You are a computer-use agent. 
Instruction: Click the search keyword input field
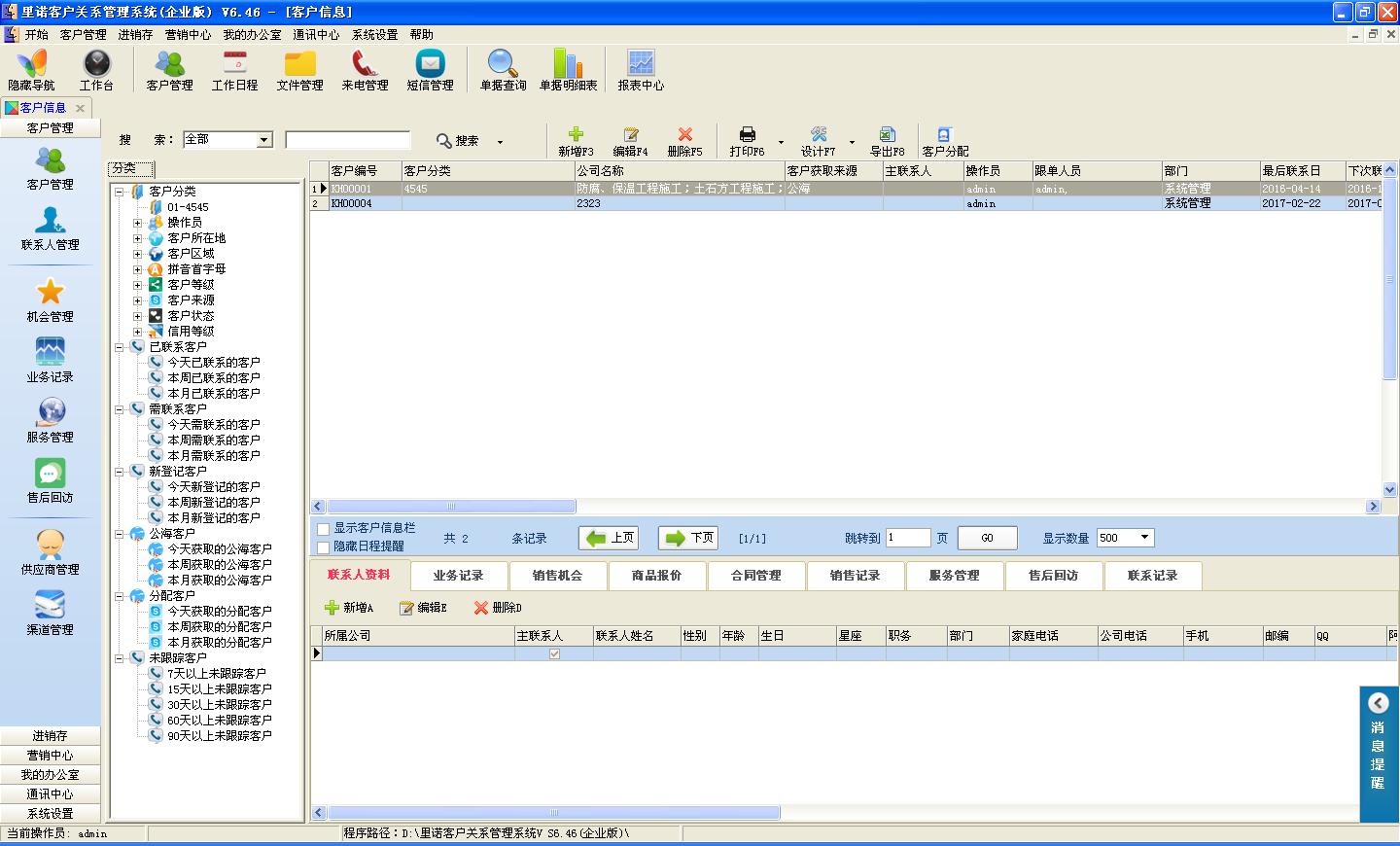pos(348,140)
